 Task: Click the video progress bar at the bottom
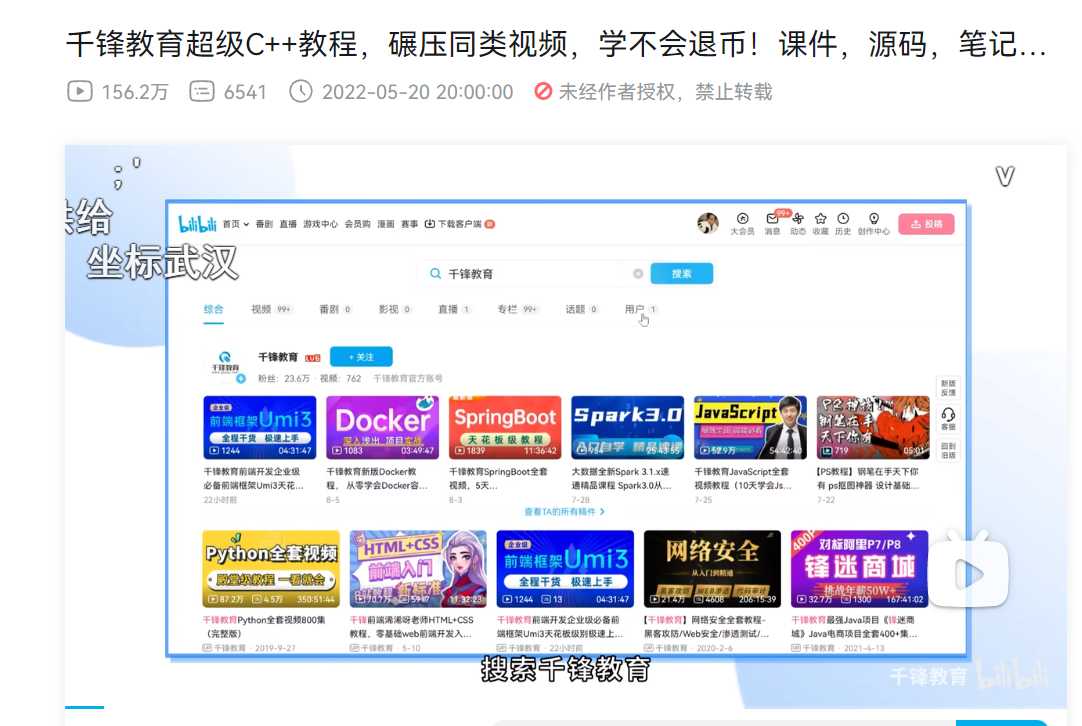(566, 707)
